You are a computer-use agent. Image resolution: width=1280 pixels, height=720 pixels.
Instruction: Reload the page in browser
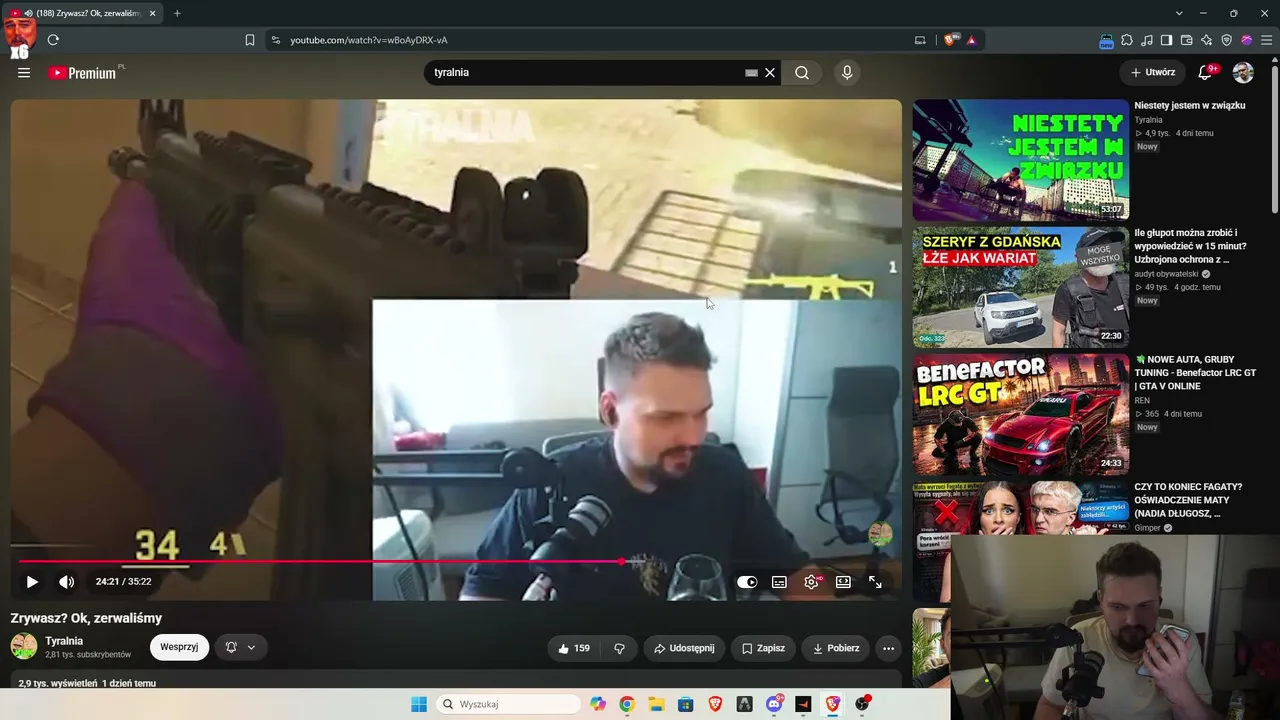click(53, 40)
